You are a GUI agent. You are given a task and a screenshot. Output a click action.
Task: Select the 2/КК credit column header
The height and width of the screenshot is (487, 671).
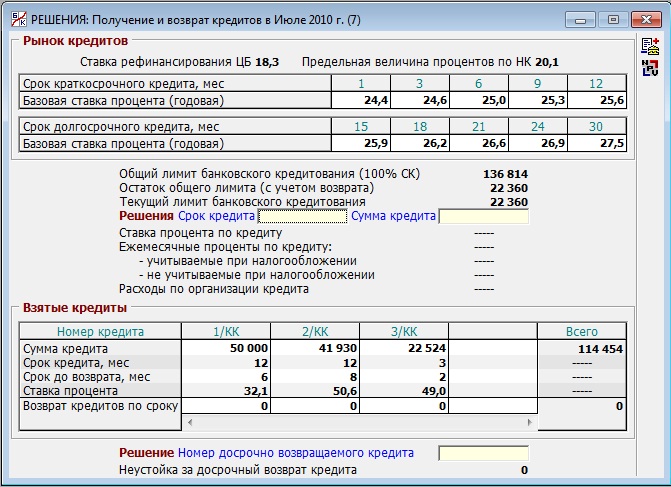[315, 332]
